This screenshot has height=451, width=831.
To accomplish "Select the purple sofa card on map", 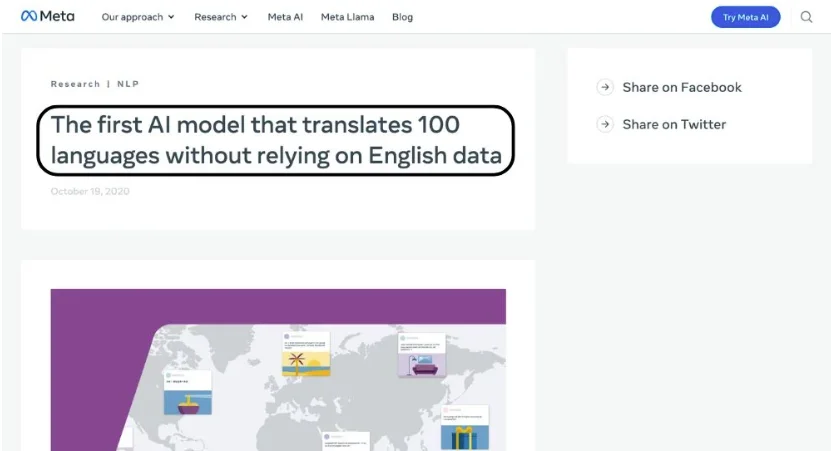I will [422, 355].
